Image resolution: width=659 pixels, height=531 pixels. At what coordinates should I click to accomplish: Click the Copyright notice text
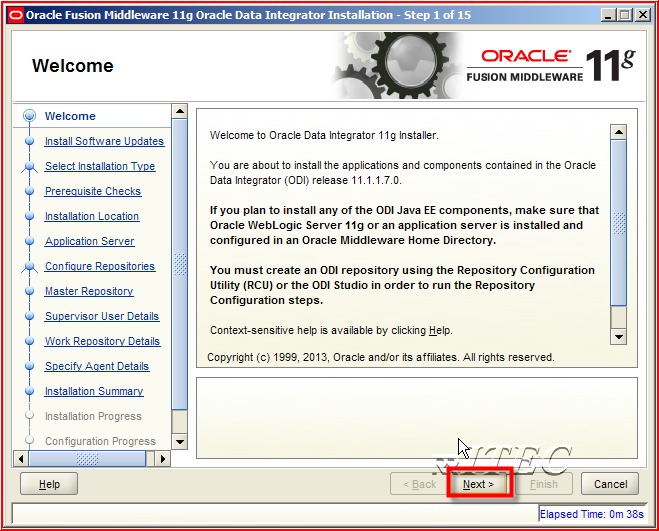click(381, 357)
